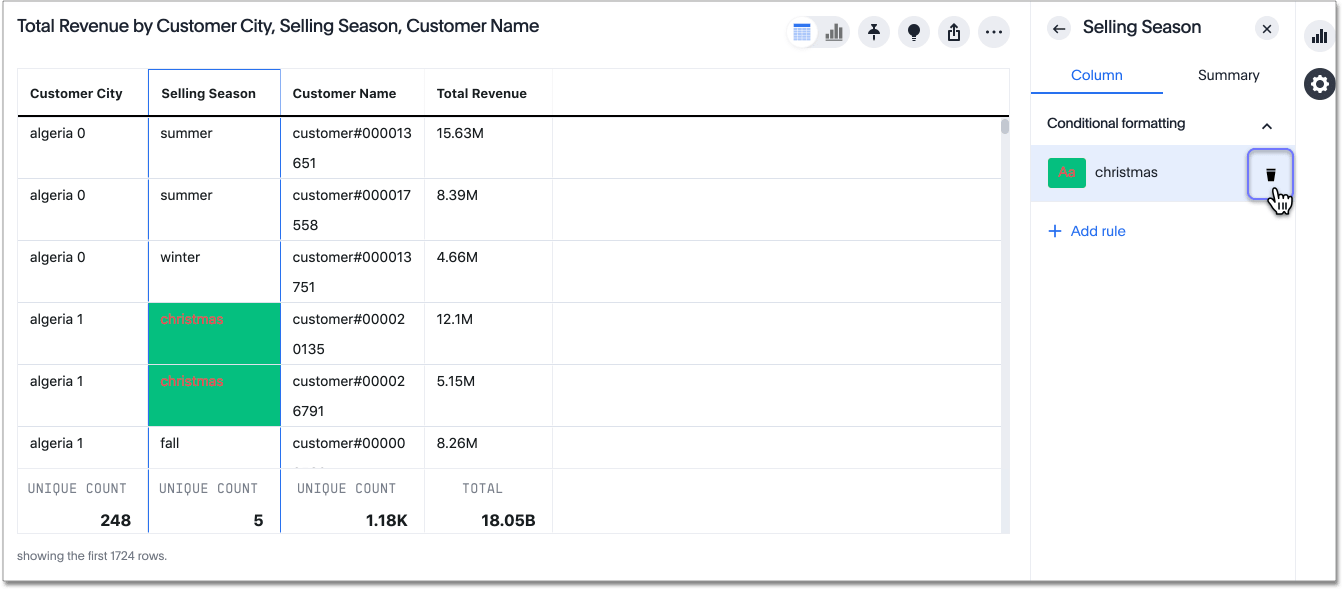
Task: Click the Total Revenue column header
Action: 480,93
